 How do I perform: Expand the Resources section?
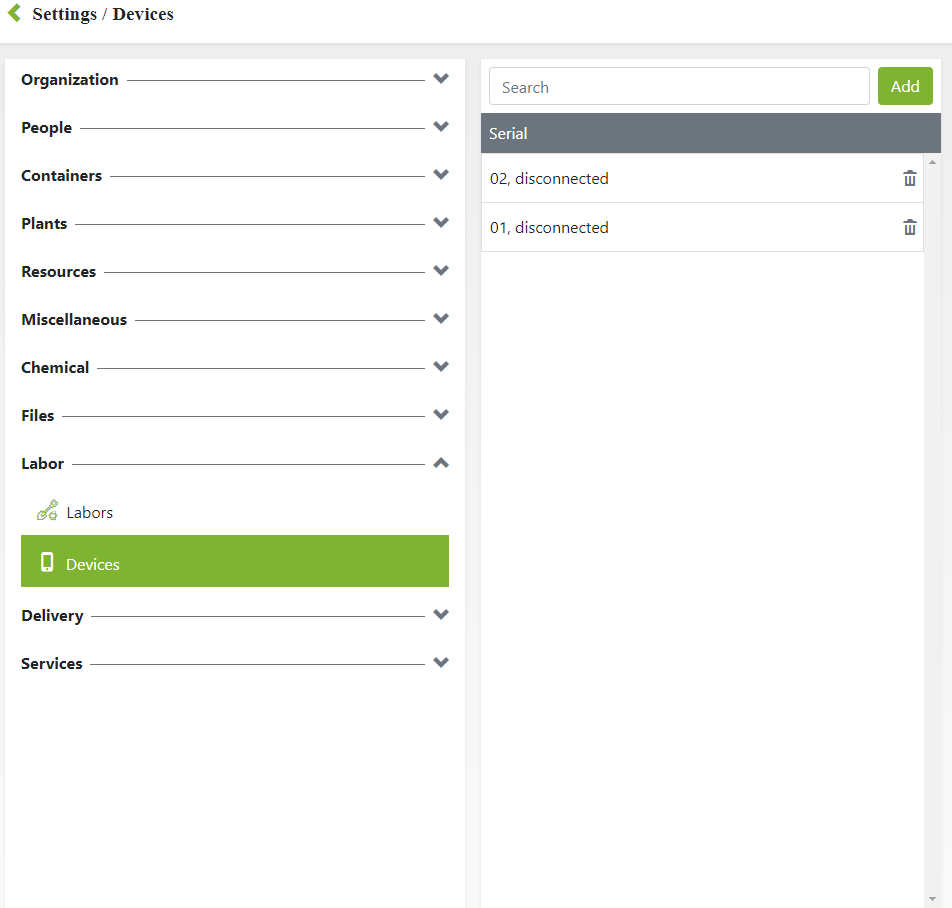(x=440, y=271)
